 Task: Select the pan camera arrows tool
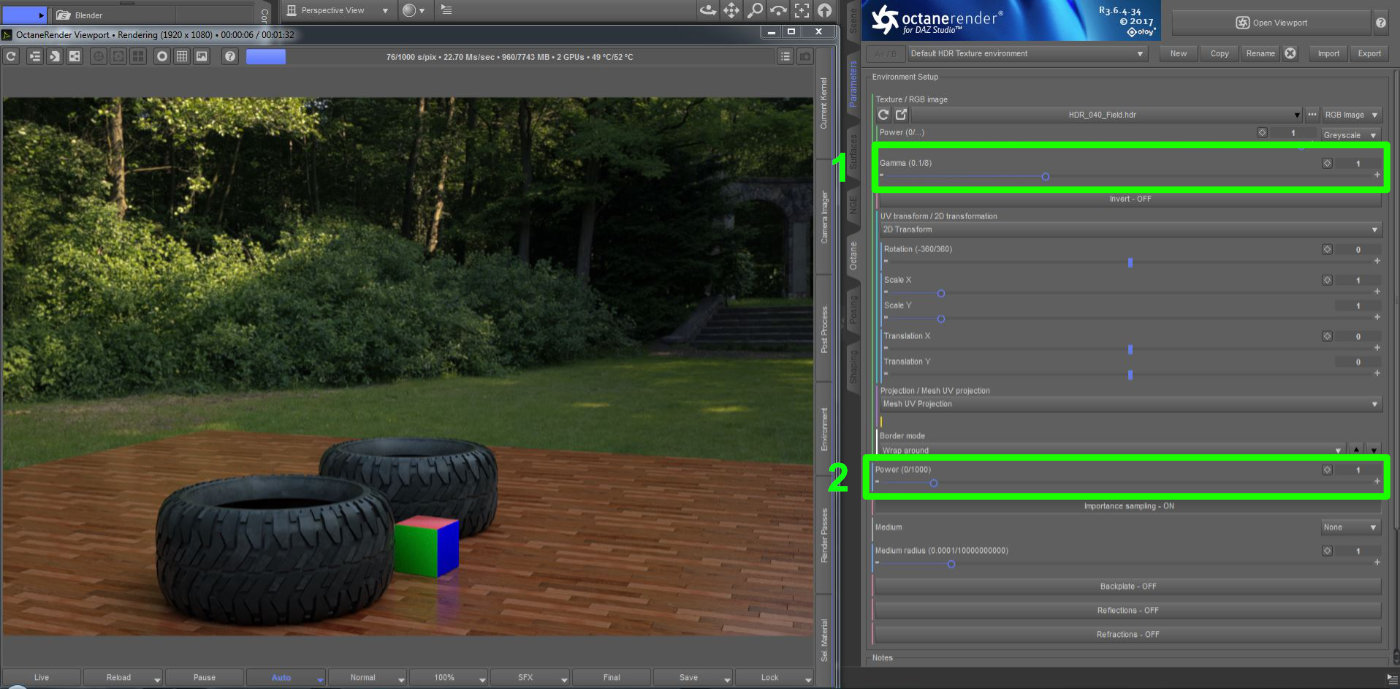(x=731, y=11)
